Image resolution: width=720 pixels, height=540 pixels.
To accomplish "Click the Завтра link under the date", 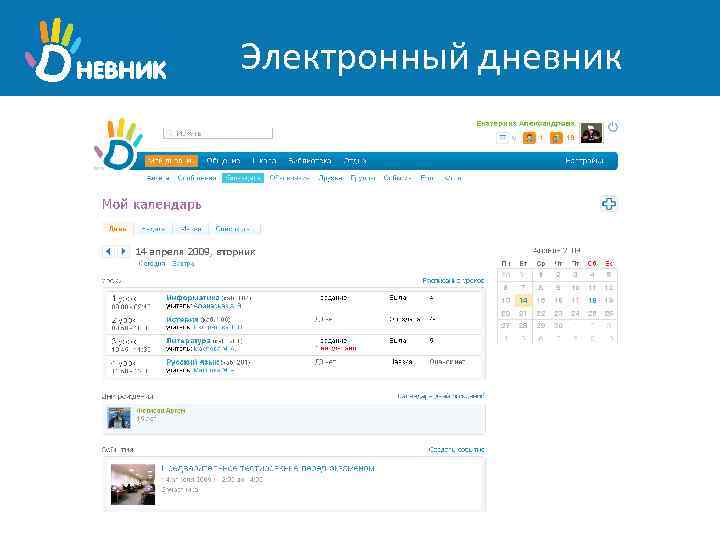I will tap(183, 264).
